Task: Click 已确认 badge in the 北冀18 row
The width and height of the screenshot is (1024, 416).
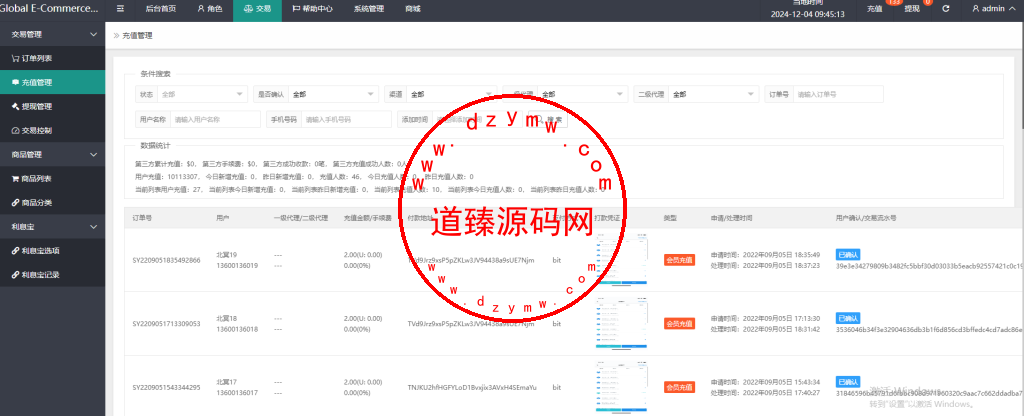Action: pos(848,318)
